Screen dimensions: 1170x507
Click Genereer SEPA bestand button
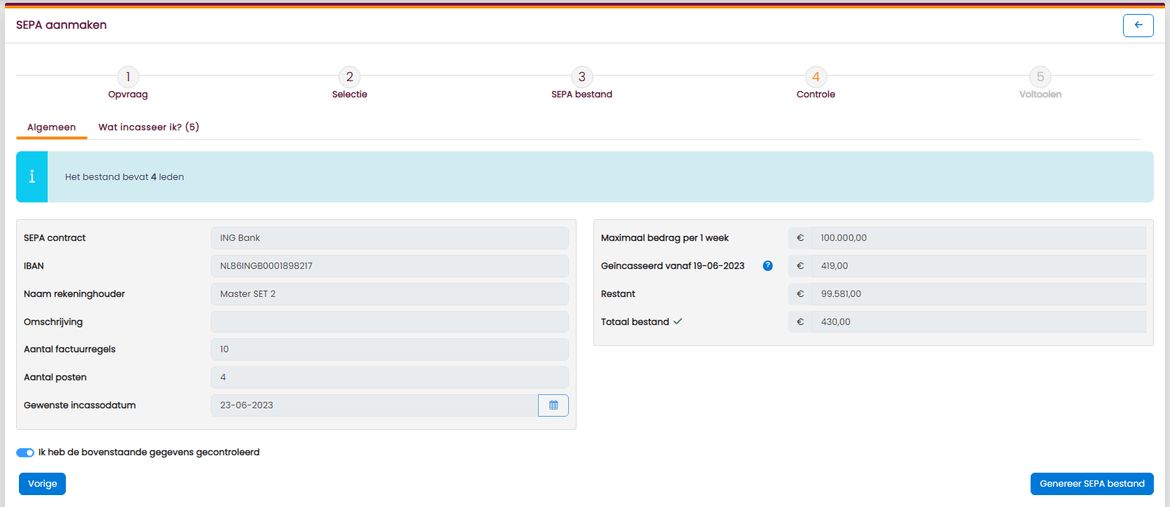coord(1092,484)
